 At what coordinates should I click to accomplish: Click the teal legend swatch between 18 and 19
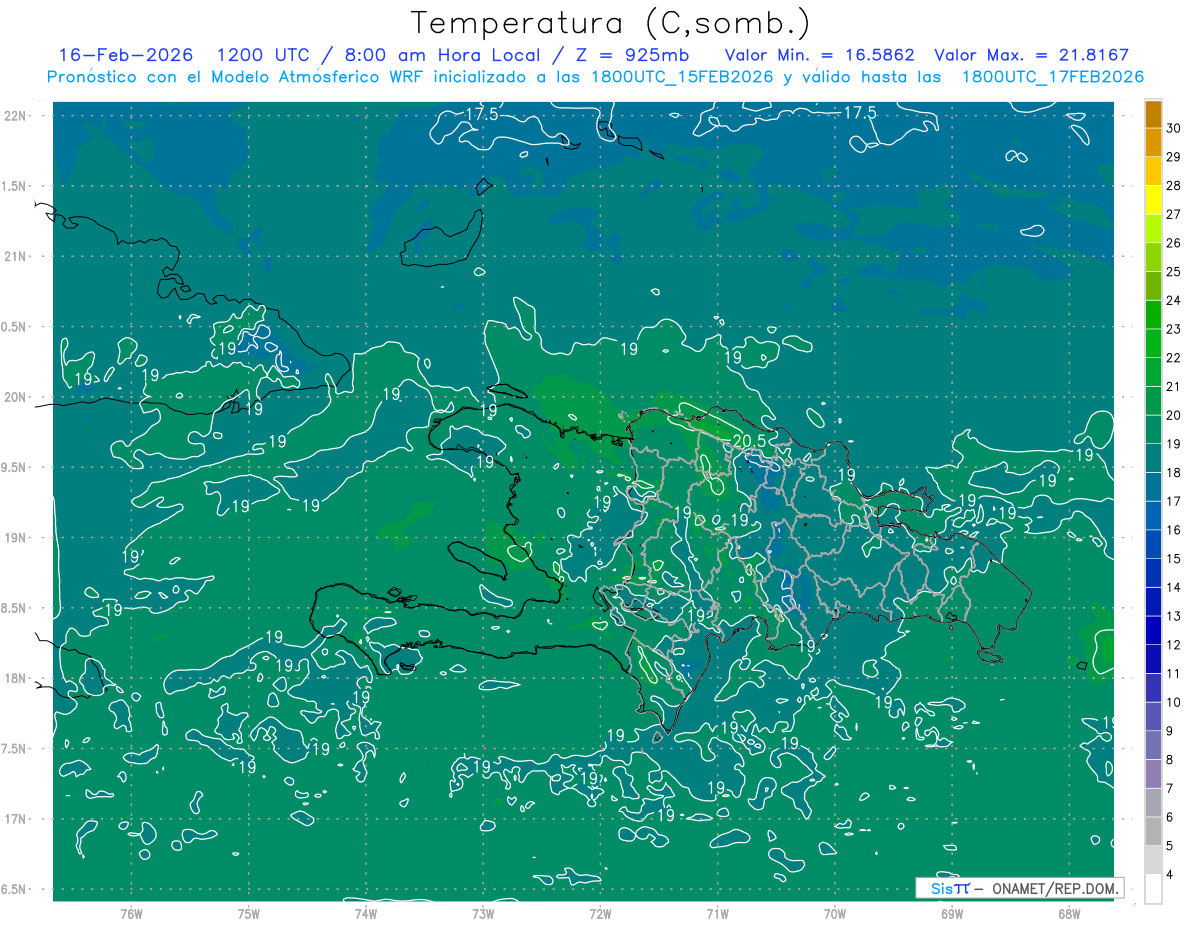pyautogui.click(x=1153, y=458)
